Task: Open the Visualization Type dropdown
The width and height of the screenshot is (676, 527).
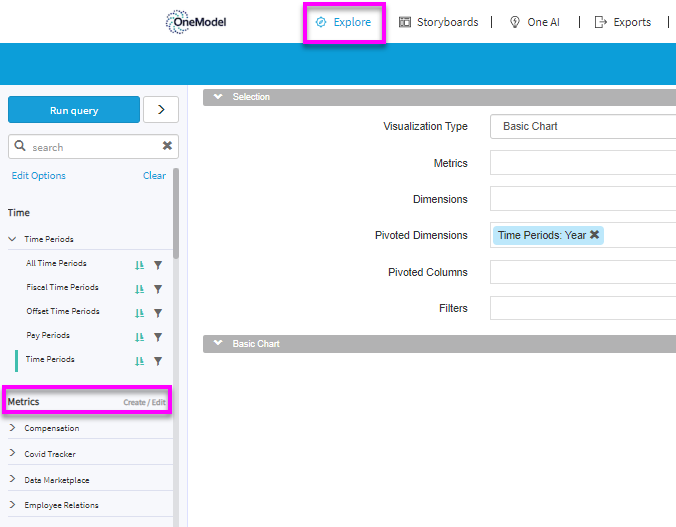Action: click(x=582, y=127)
